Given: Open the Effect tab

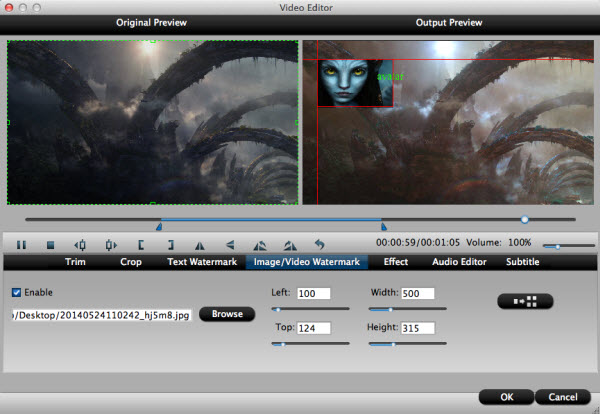Looking at the screenshot, I should (396, 262).
